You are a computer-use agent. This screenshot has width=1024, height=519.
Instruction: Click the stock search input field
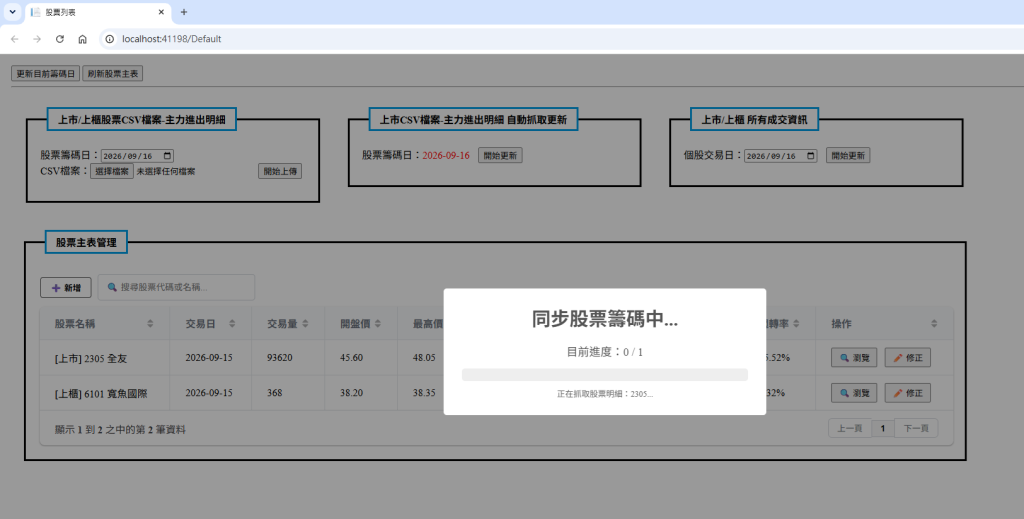[176, 287]
